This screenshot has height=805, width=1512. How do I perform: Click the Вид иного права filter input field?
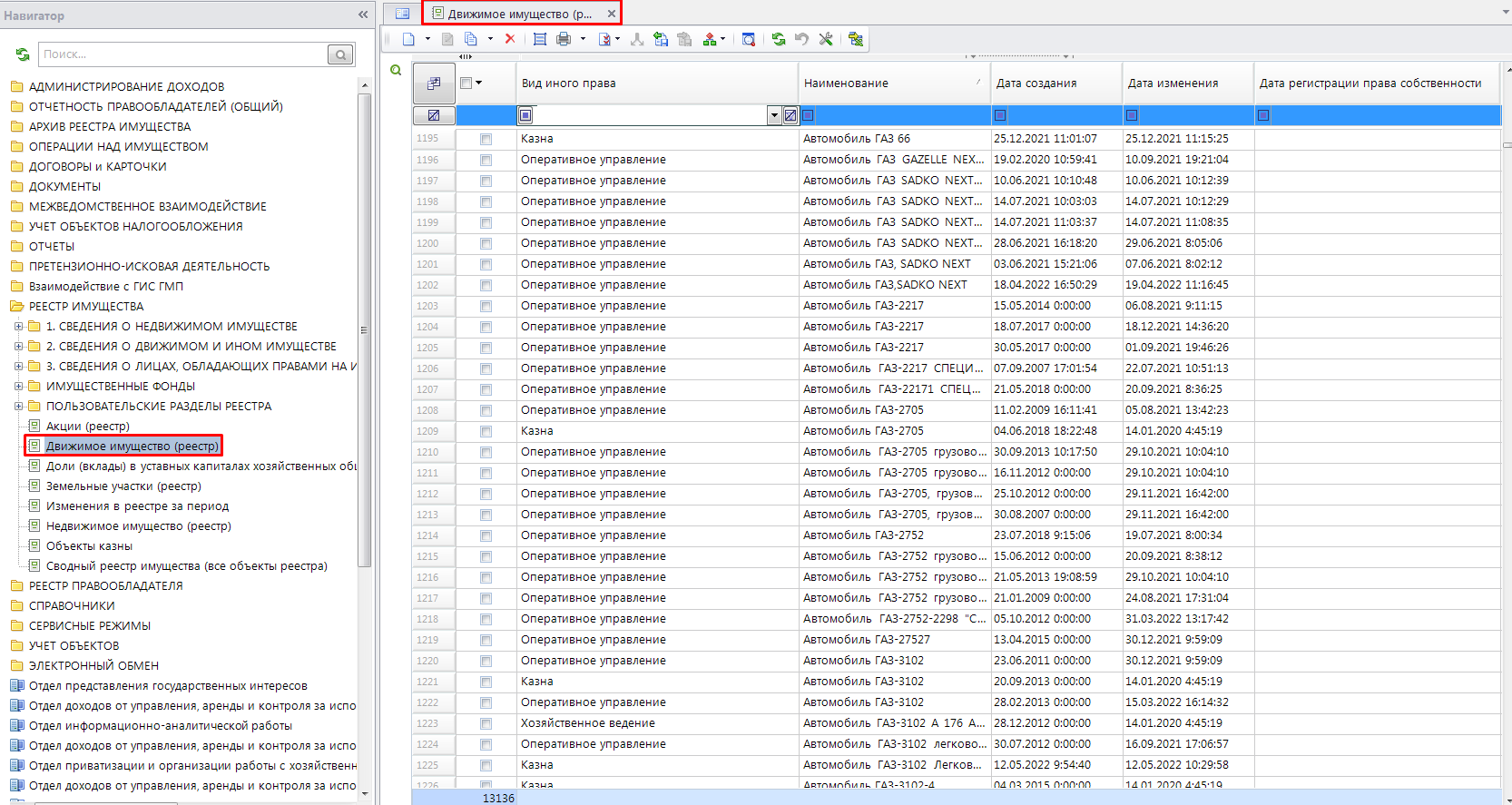point(650,115)
